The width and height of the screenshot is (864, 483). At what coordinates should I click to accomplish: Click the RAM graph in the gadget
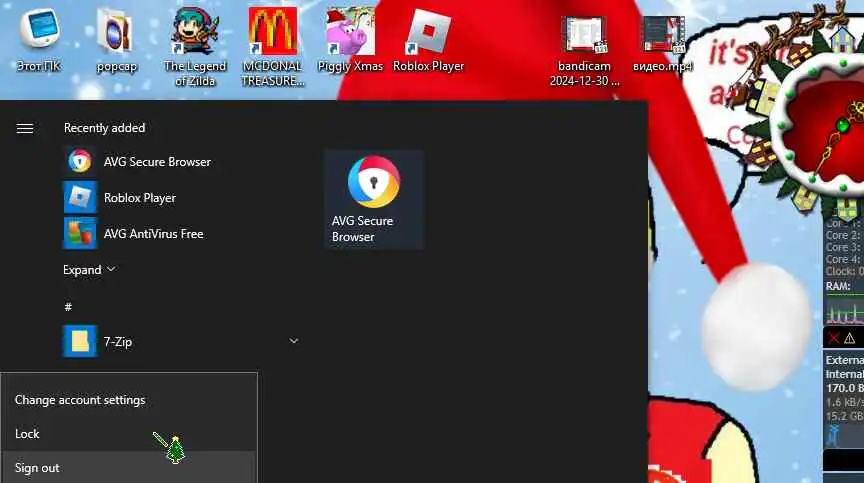pos(844,310)
